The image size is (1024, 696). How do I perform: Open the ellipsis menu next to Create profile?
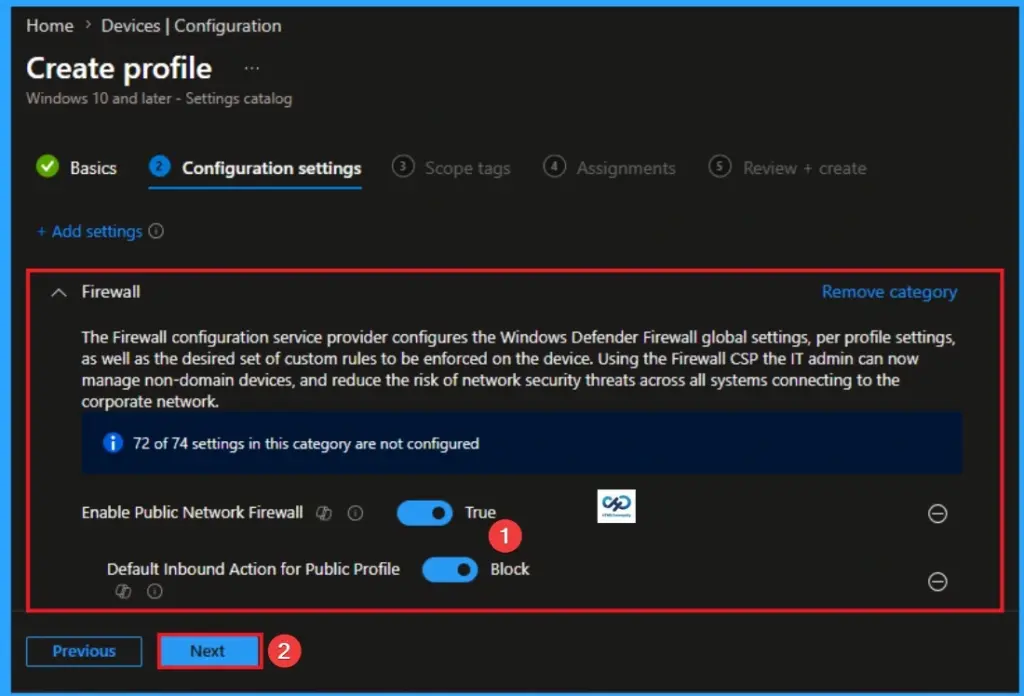252,68
